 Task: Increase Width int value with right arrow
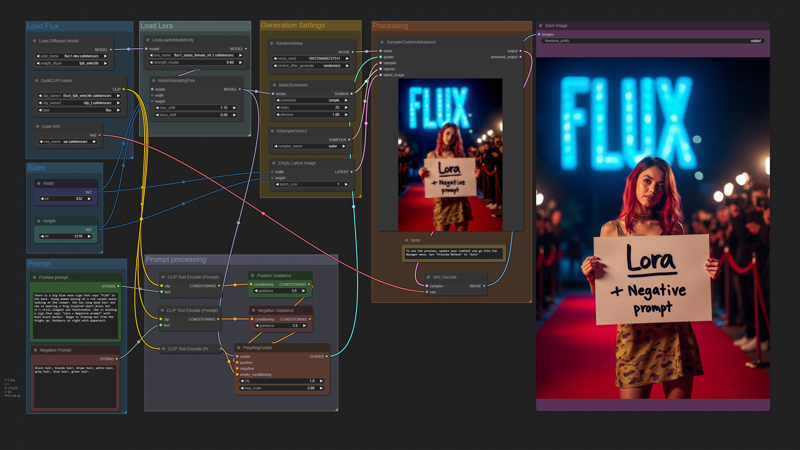click(x=89, y=198)
